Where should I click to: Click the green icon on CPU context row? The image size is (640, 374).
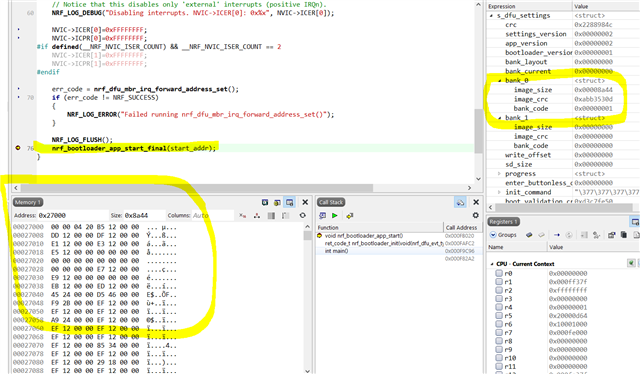click(x=631, y=263)
